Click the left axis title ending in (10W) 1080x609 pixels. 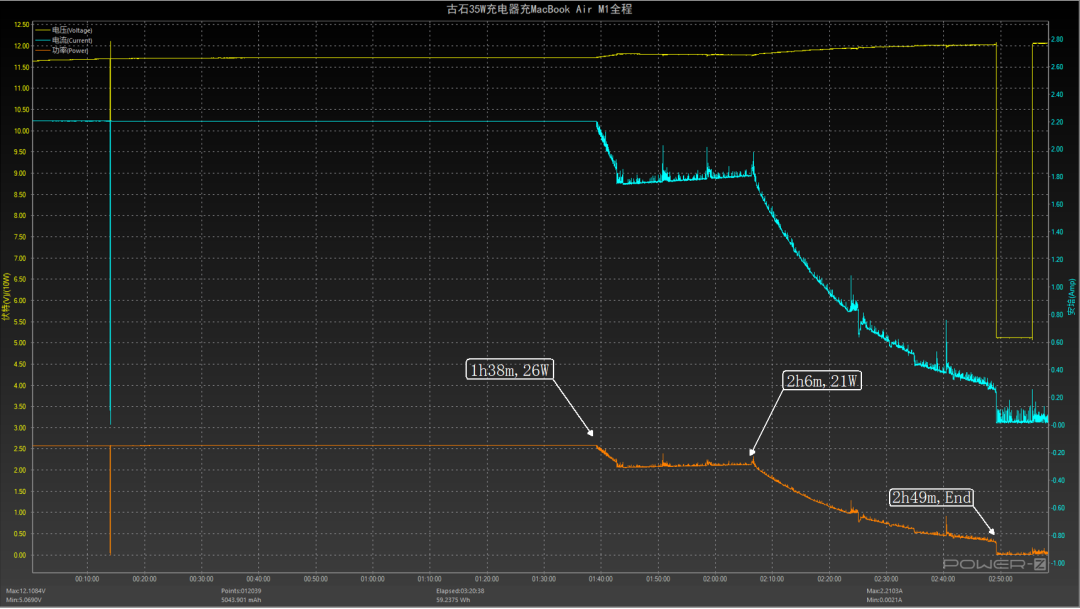pyautogui.click(x=6, y=296)
